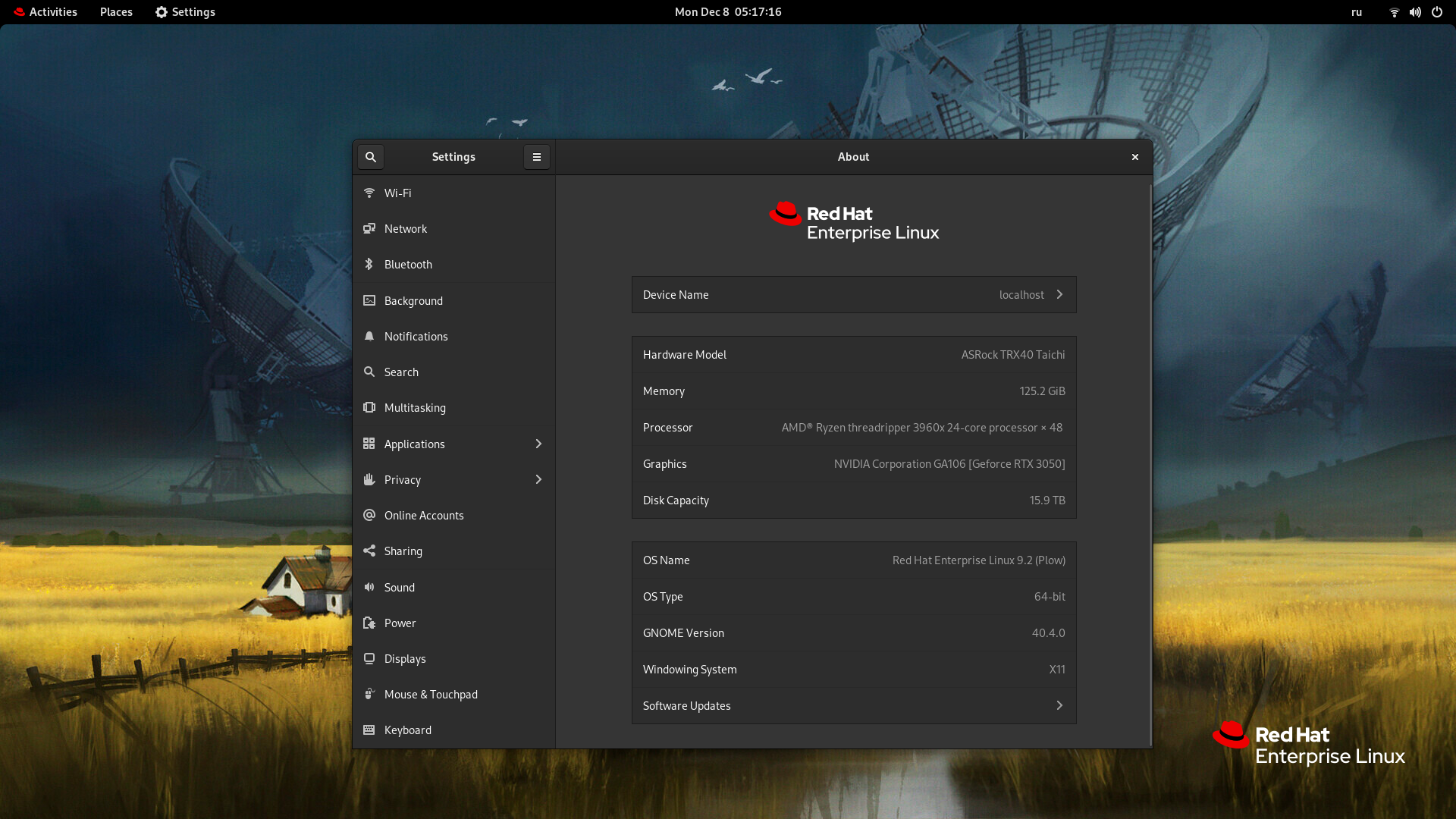Open Software Updates row

(x=853, y=705)
